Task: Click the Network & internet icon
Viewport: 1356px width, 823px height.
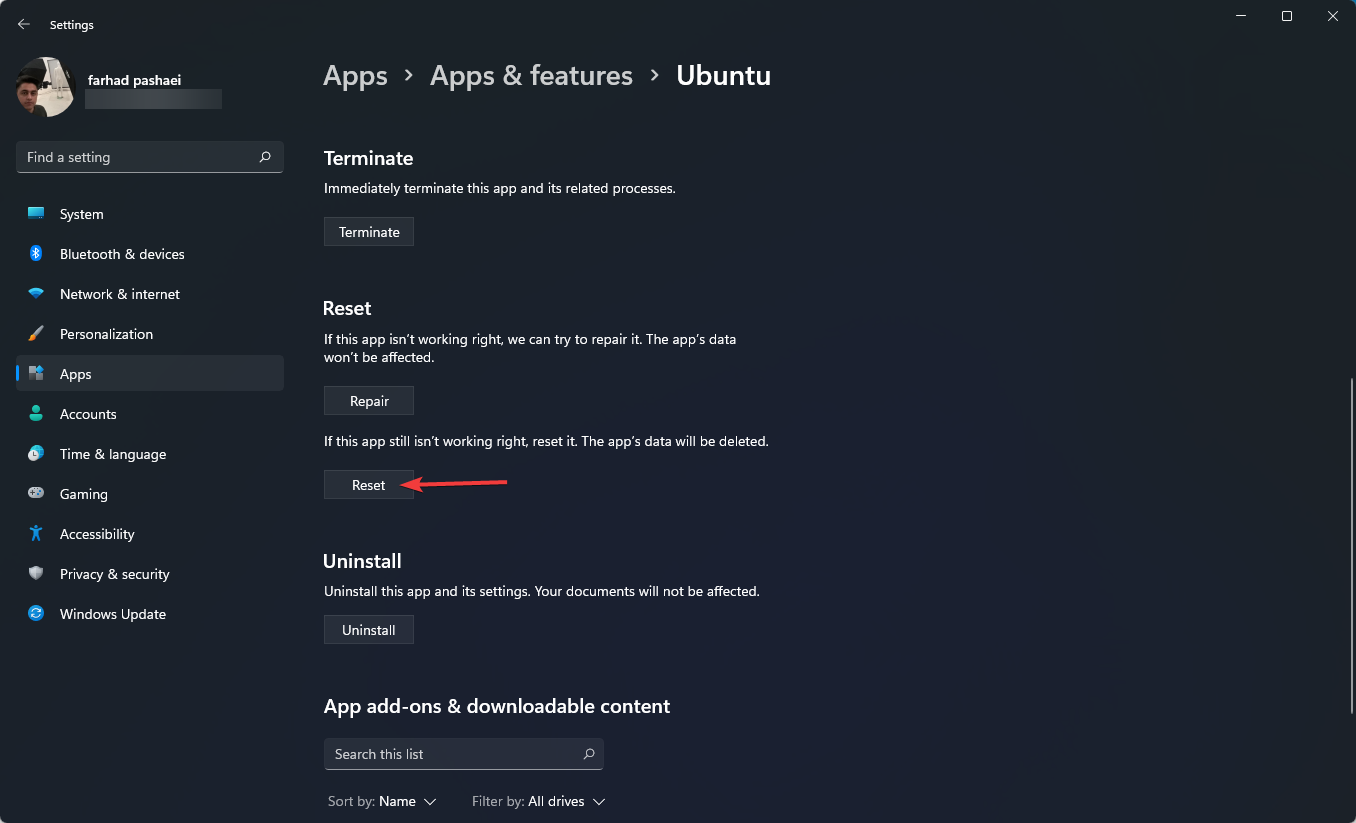Action: pos(35,293)
